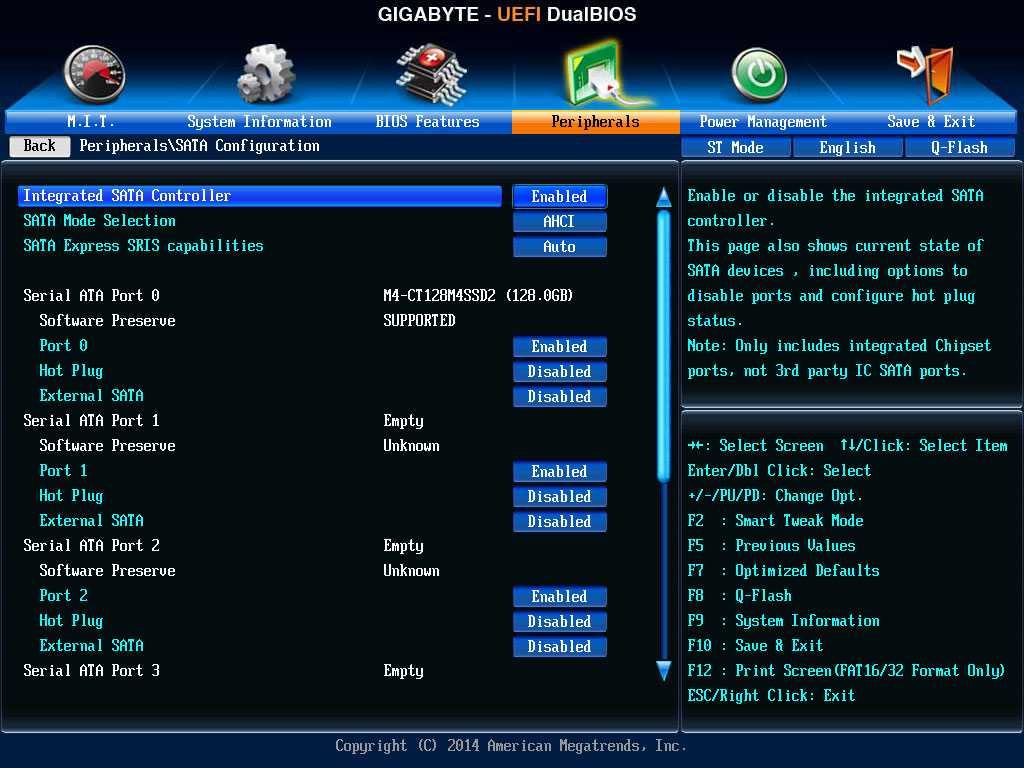The image size is (1024, 768).
Task: Click F5 Previous Values help line
Action: coord(771,546)
